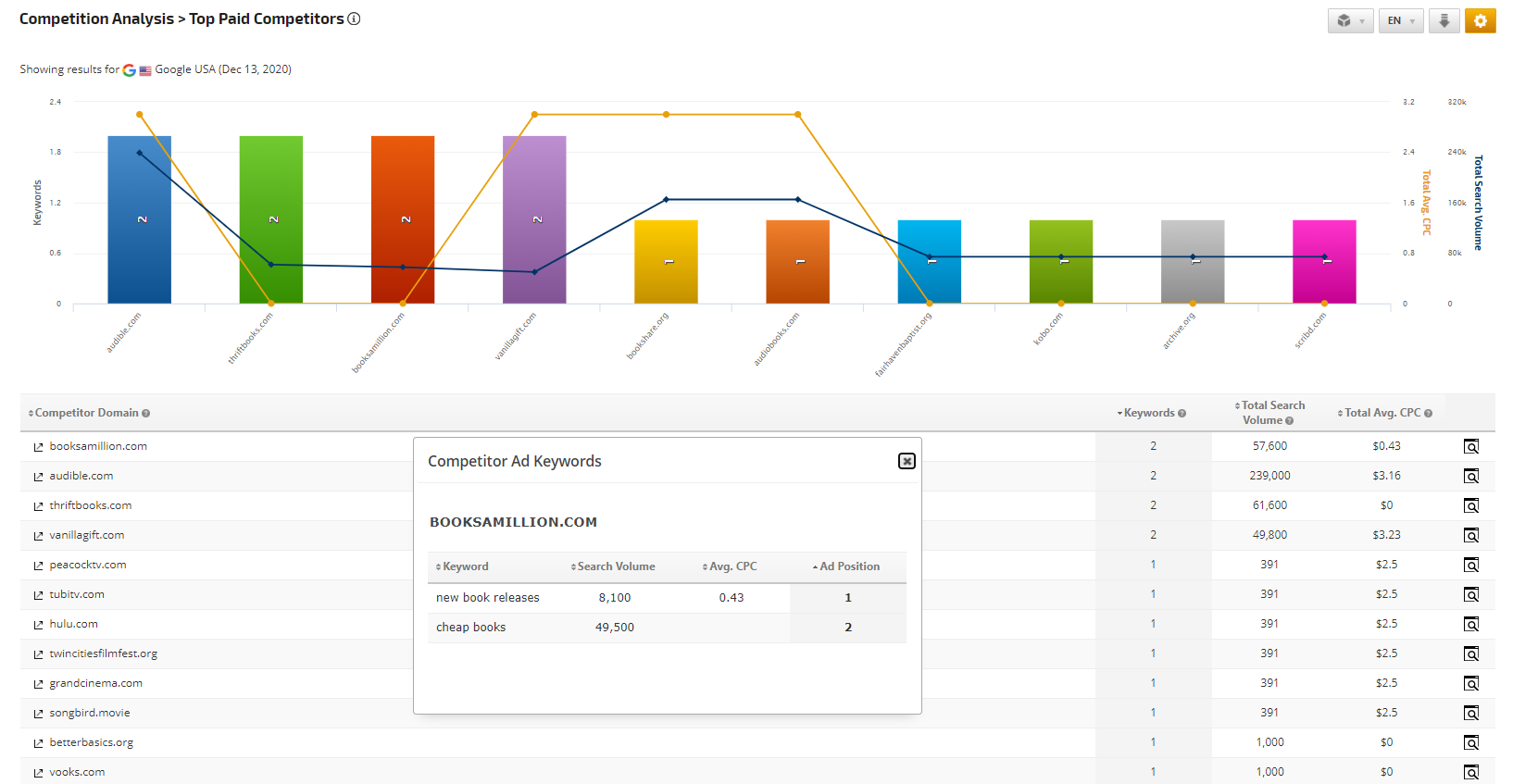Viewport: 1513px width, 784px height.
Task: Click help icon beside Total Avg. CPC
Action: coord(1428,413)
